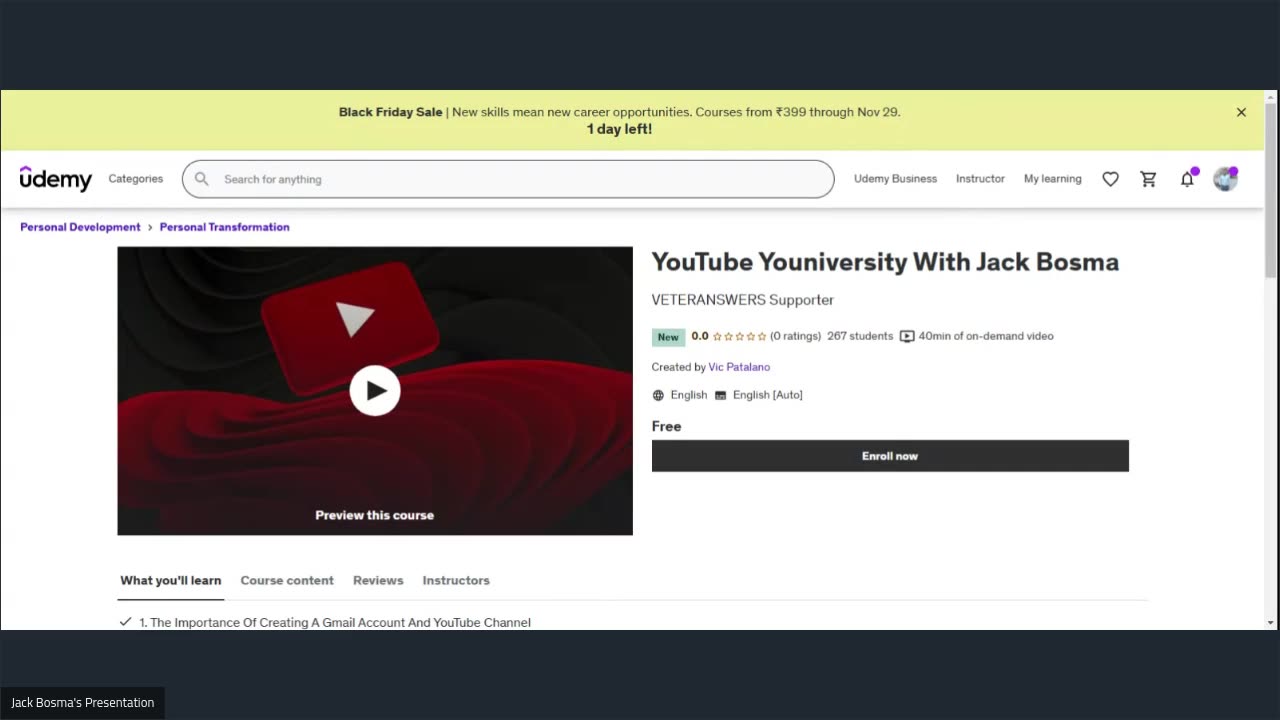This screenshot has height=720, width=1280.
Task: Go to Personal Development breadcrumb
Action: (80, 227)
